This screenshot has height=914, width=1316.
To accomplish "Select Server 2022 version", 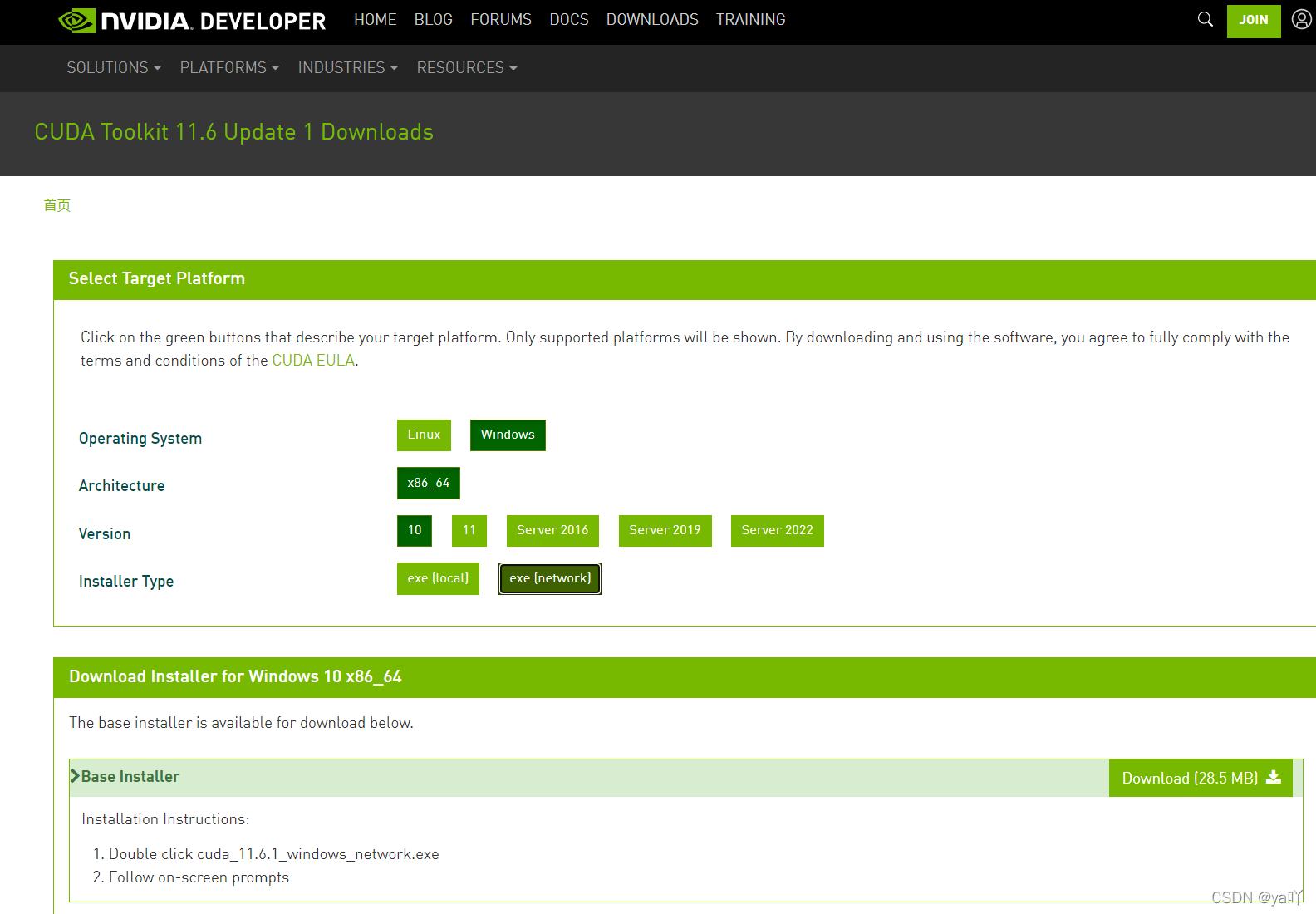I will (x=778, y=531).
